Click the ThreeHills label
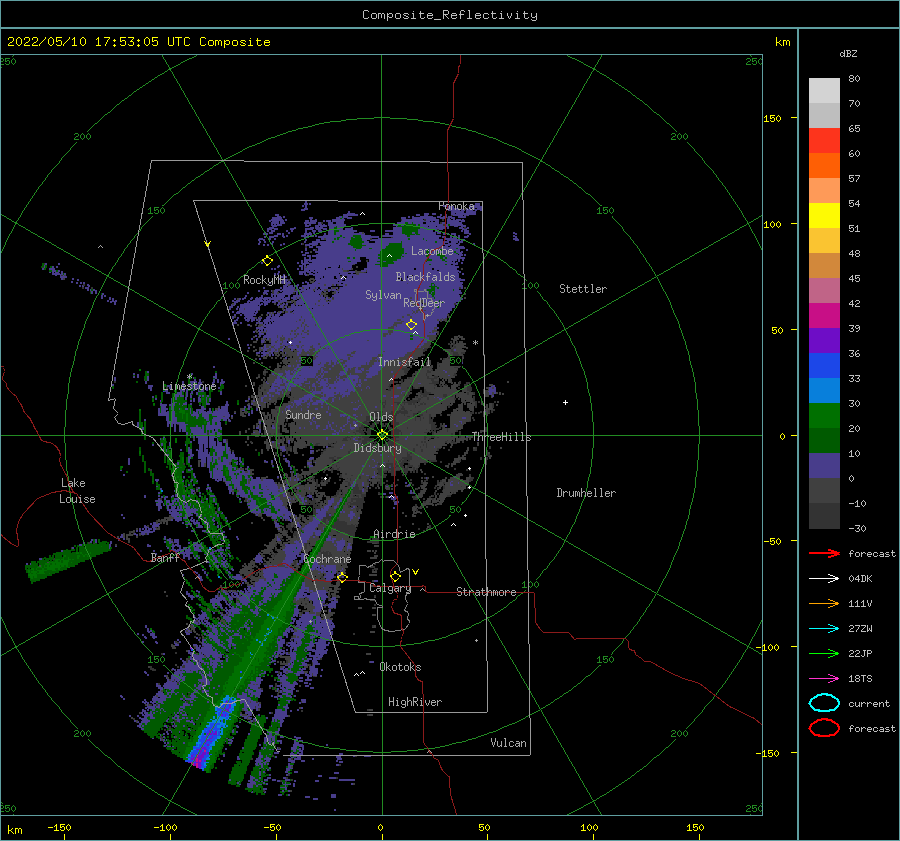Image resolution: width=900 pixels, height=841 pixels. pos(502,437)
